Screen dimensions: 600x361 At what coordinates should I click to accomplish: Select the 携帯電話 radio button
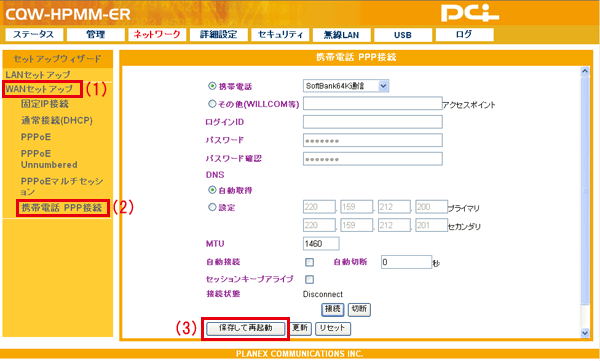tap(212, 86)
